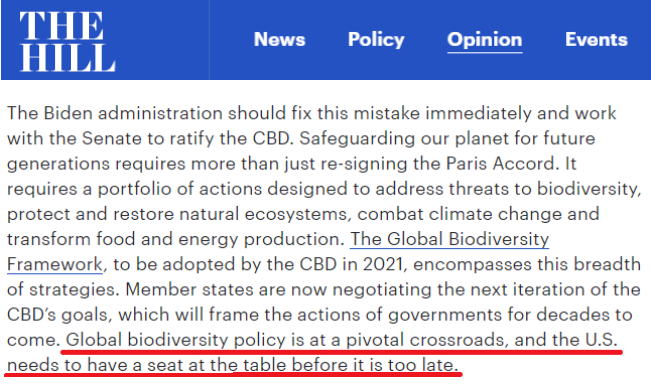Viewport: 651px width, 384px height.
Task: Click the year 2021 in the paragraph
Action: pos(383,264)
